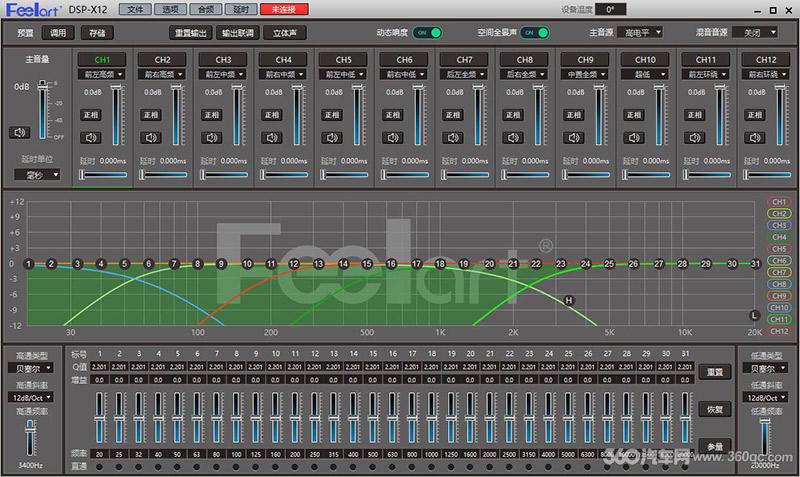
Task: Toggle the CH12 正相 phase button
Action: 755,115
